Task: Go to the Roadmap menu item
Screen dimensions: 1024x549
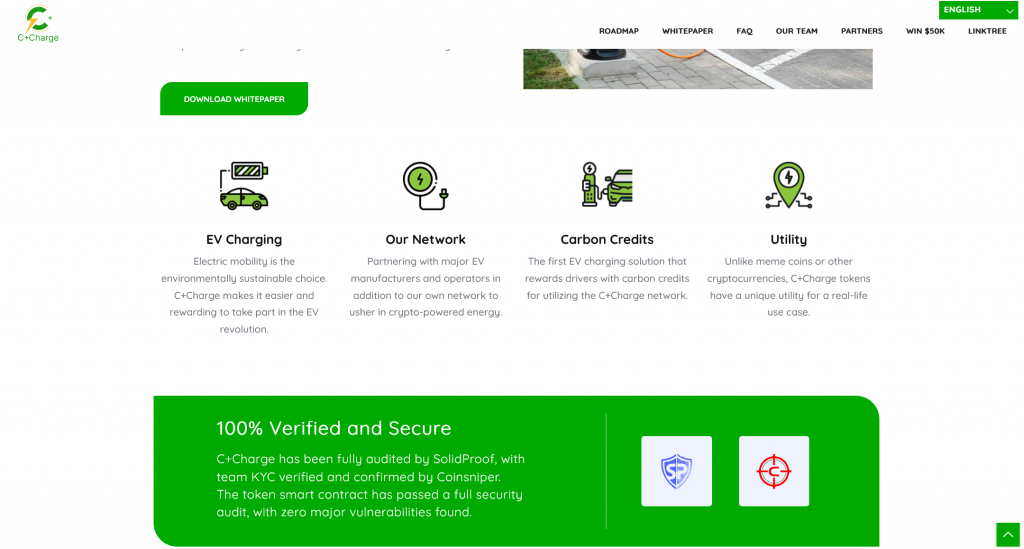Action: [x=618, y=31]
